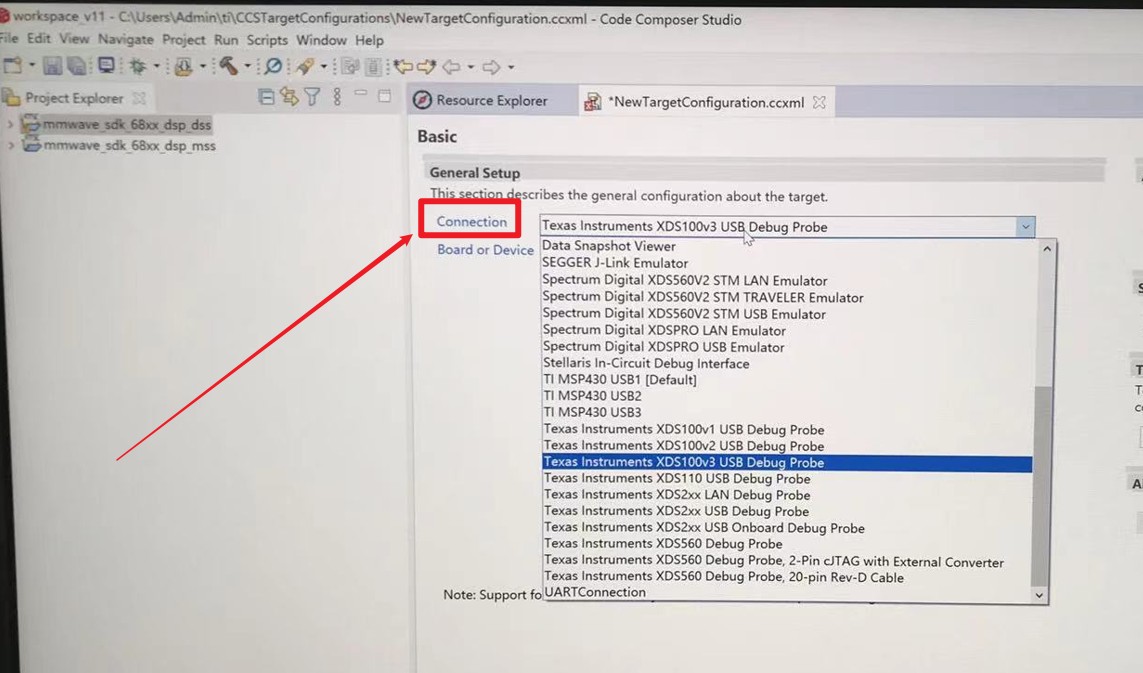This screenshot has width=1143, height=673.
Task: Choose Spectrum Digital XDSPRO USB Emulator
Action: (663, 347)
